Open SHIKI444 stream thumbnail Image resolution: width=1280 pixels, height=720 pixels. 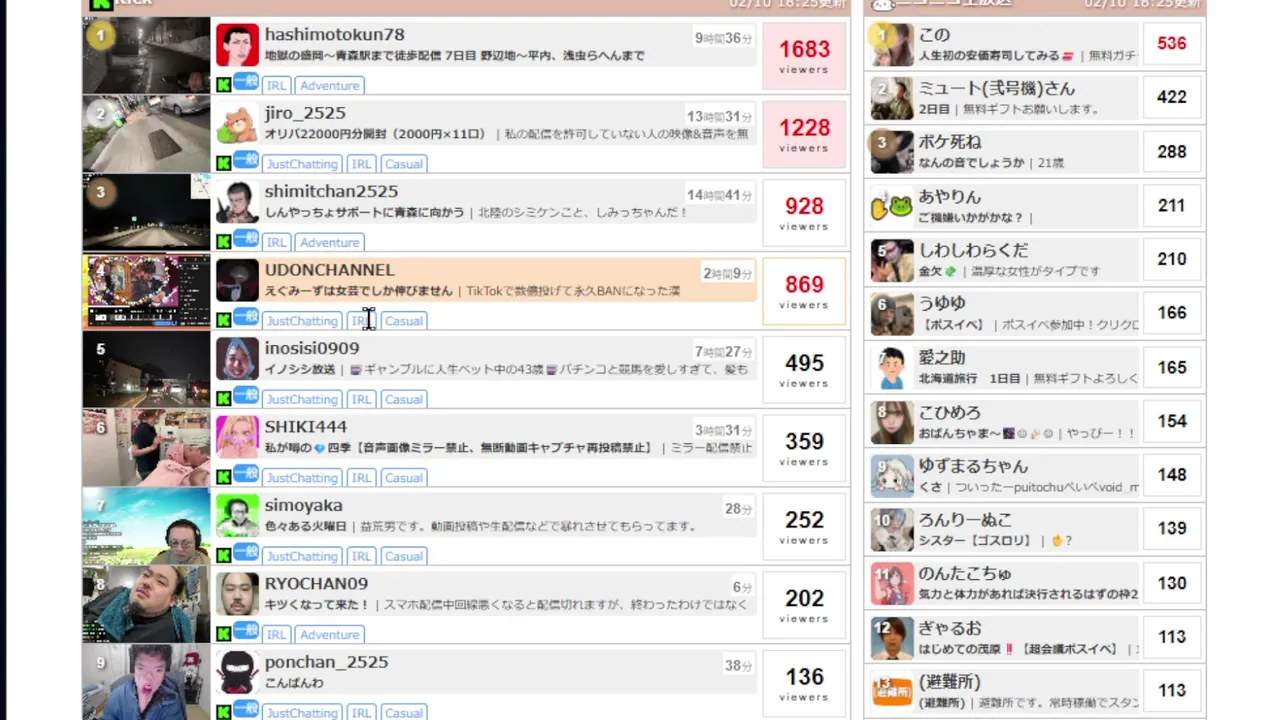tap(146, 448)
